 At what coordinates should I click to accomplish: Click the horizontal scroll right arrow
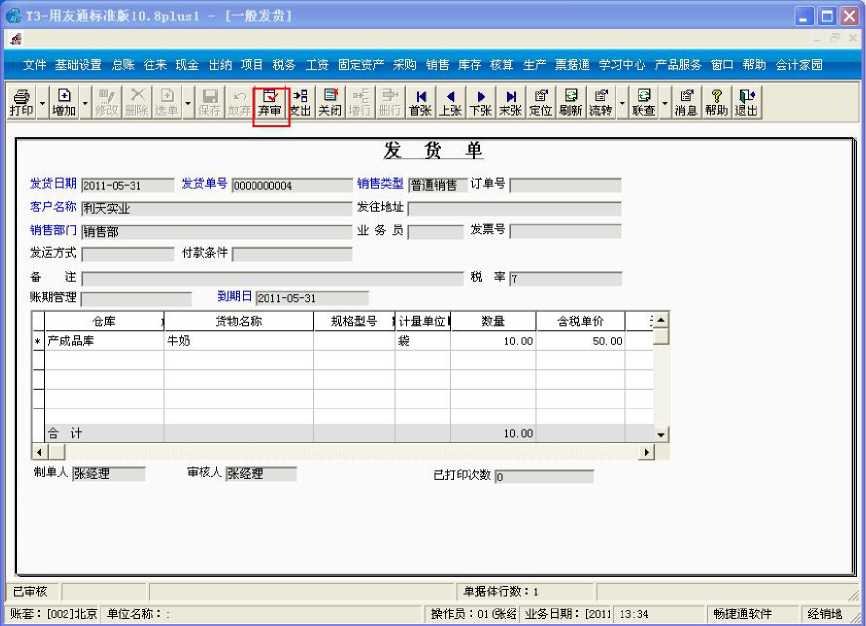(647, 453)
